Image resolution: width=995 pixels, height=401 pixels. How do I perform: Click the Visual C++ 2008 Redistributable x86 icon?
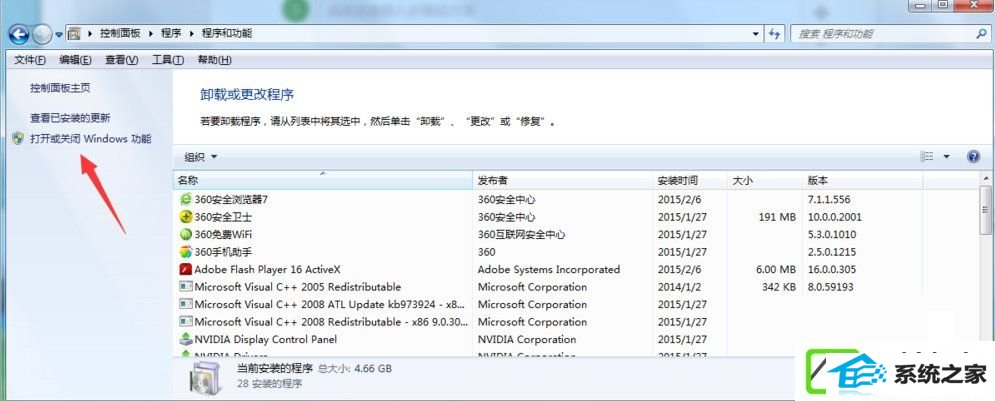point(185,322)
